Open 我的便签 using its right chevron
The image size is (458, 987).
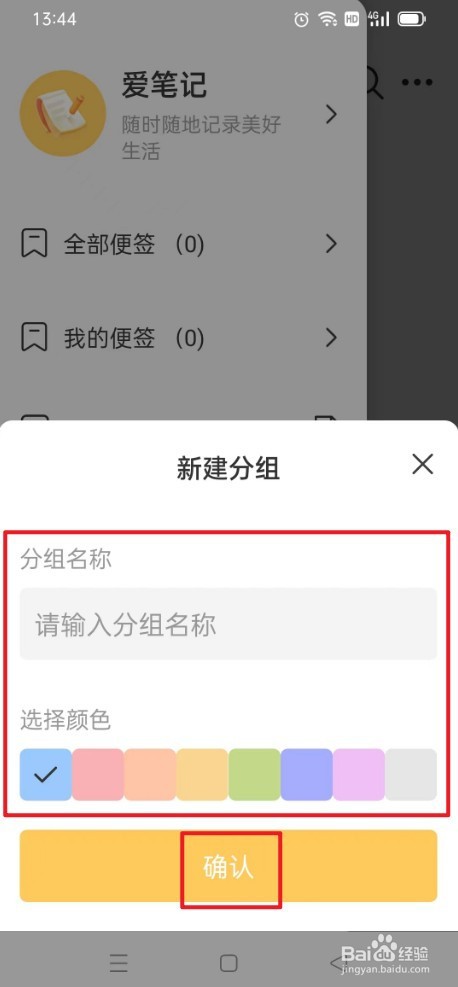[x=331, y=338]
